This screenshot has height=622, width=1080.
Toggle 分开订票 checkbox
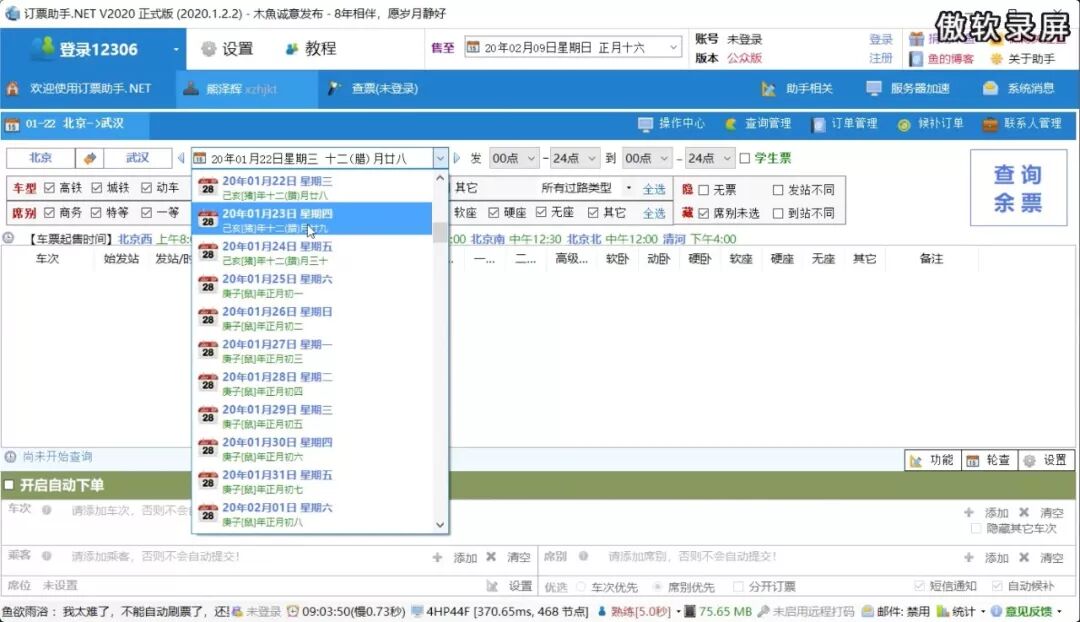(738, 587)
